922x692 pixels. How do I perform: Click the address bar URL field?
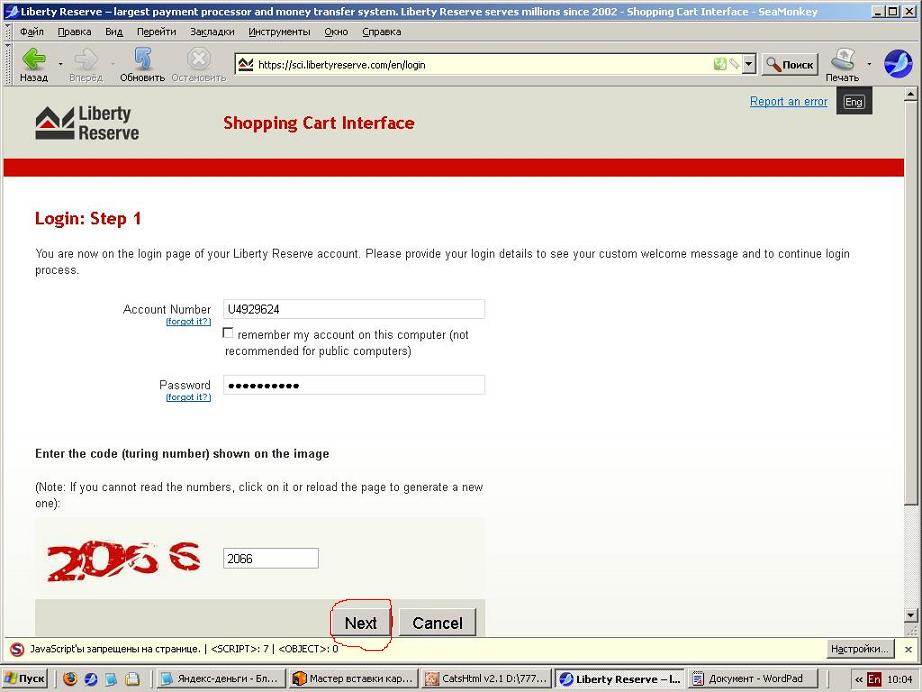(x=482, y=65)
